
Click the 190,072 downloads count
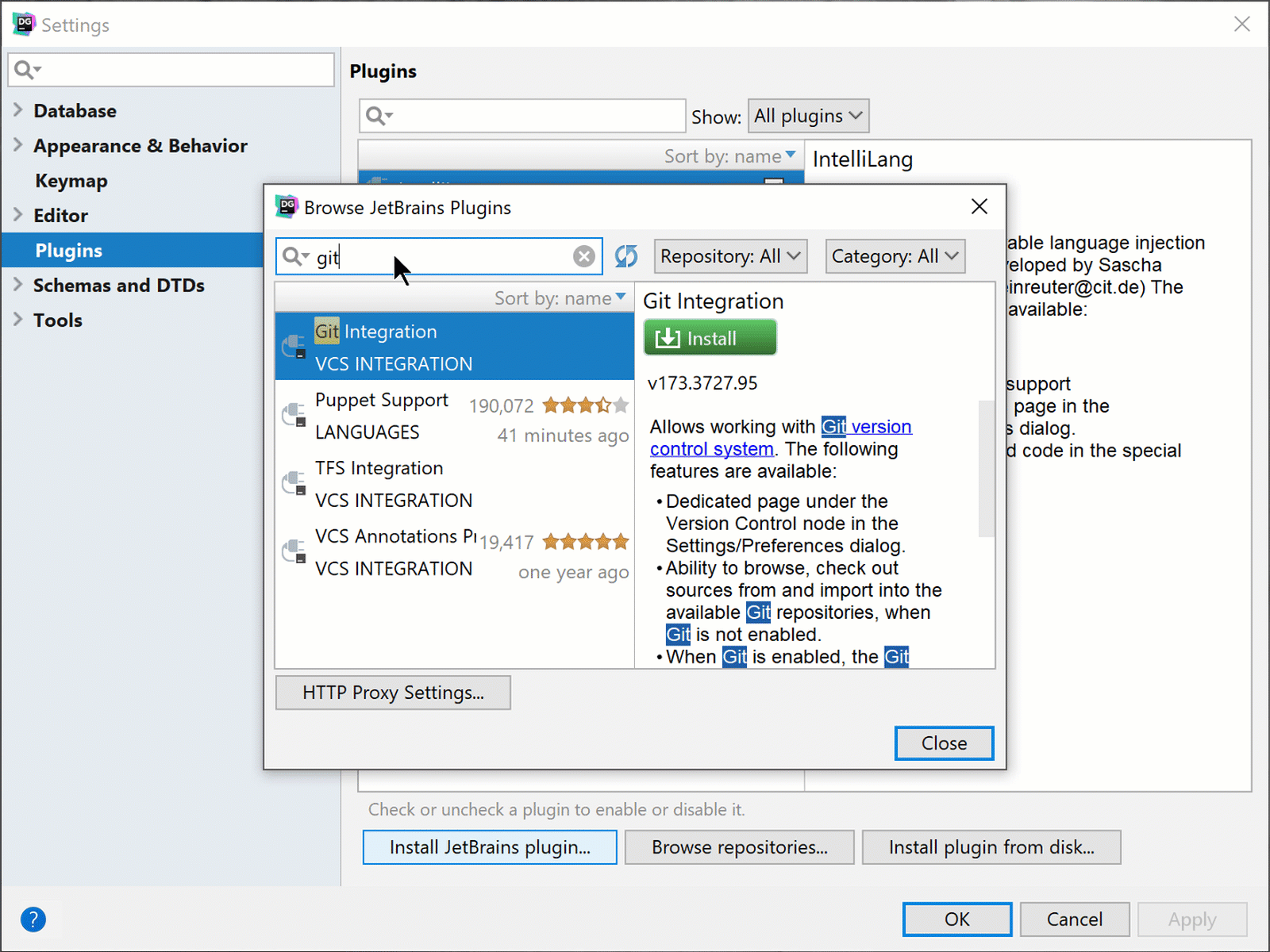[501, 406]
